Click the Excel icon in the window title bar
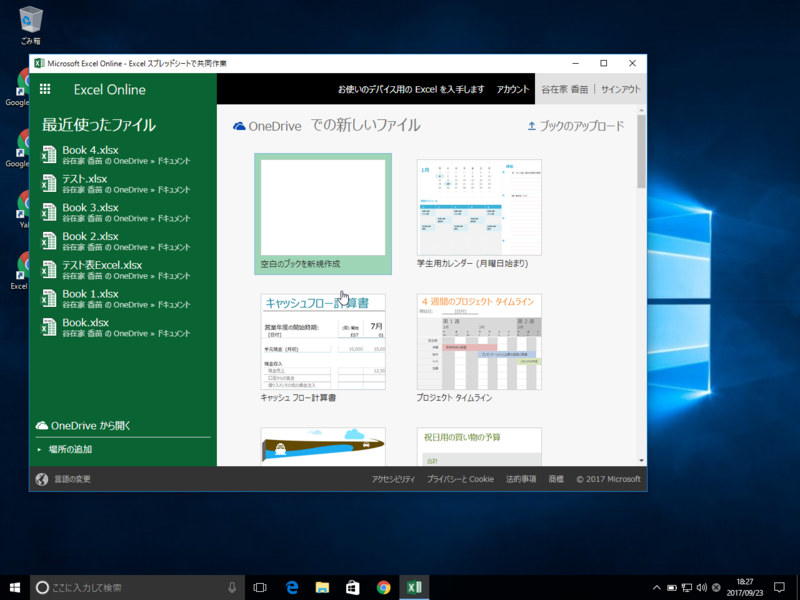The width and height of the screenshot is (800, 600). point(39,63)
